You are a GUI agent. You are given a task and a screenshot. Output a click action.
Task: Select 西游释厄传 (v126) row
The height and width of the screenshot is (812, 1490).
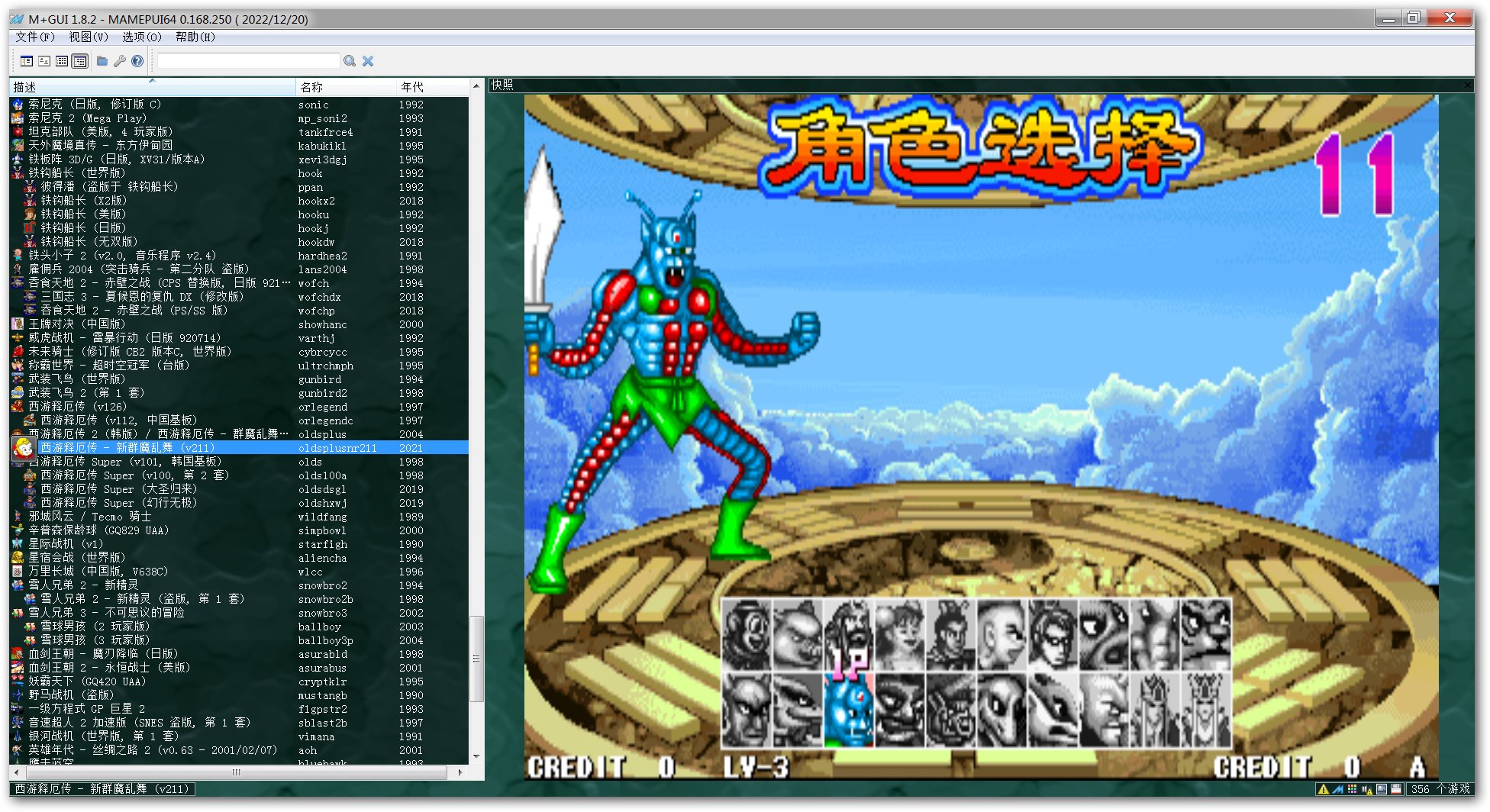click(240, 407)
